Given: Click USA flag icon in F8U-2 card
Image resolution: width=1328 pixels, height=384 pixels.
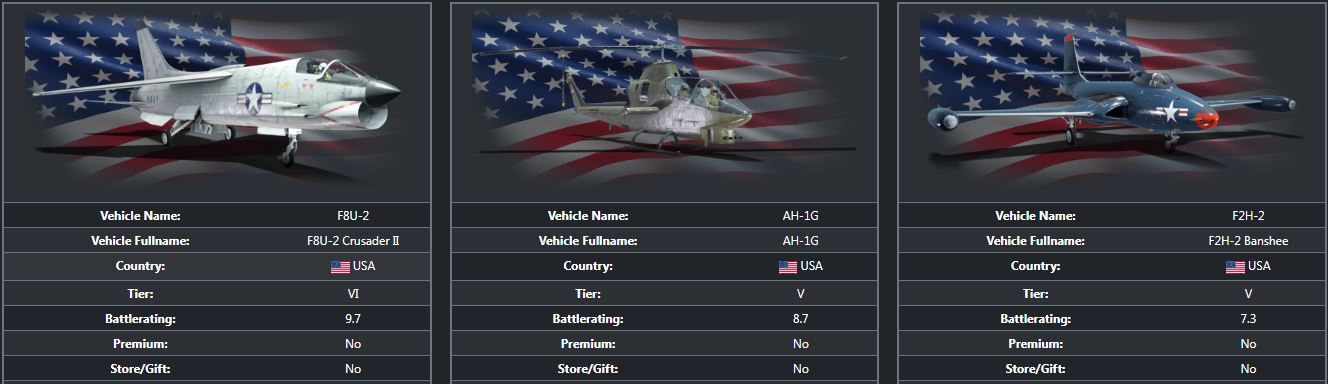Looking at the screenshot, I should click(341, 267).
